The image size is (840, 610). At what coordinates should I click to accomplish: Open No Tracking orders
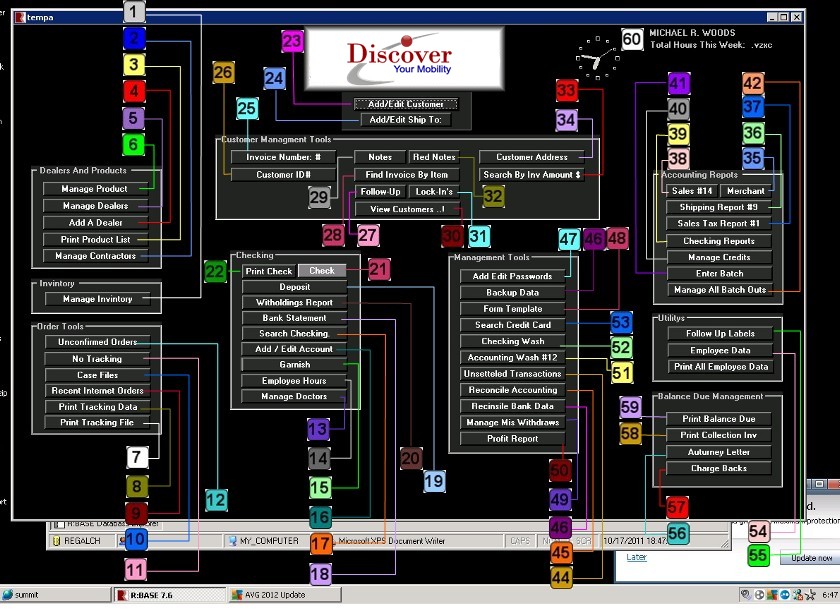click(x=98, y=359)
